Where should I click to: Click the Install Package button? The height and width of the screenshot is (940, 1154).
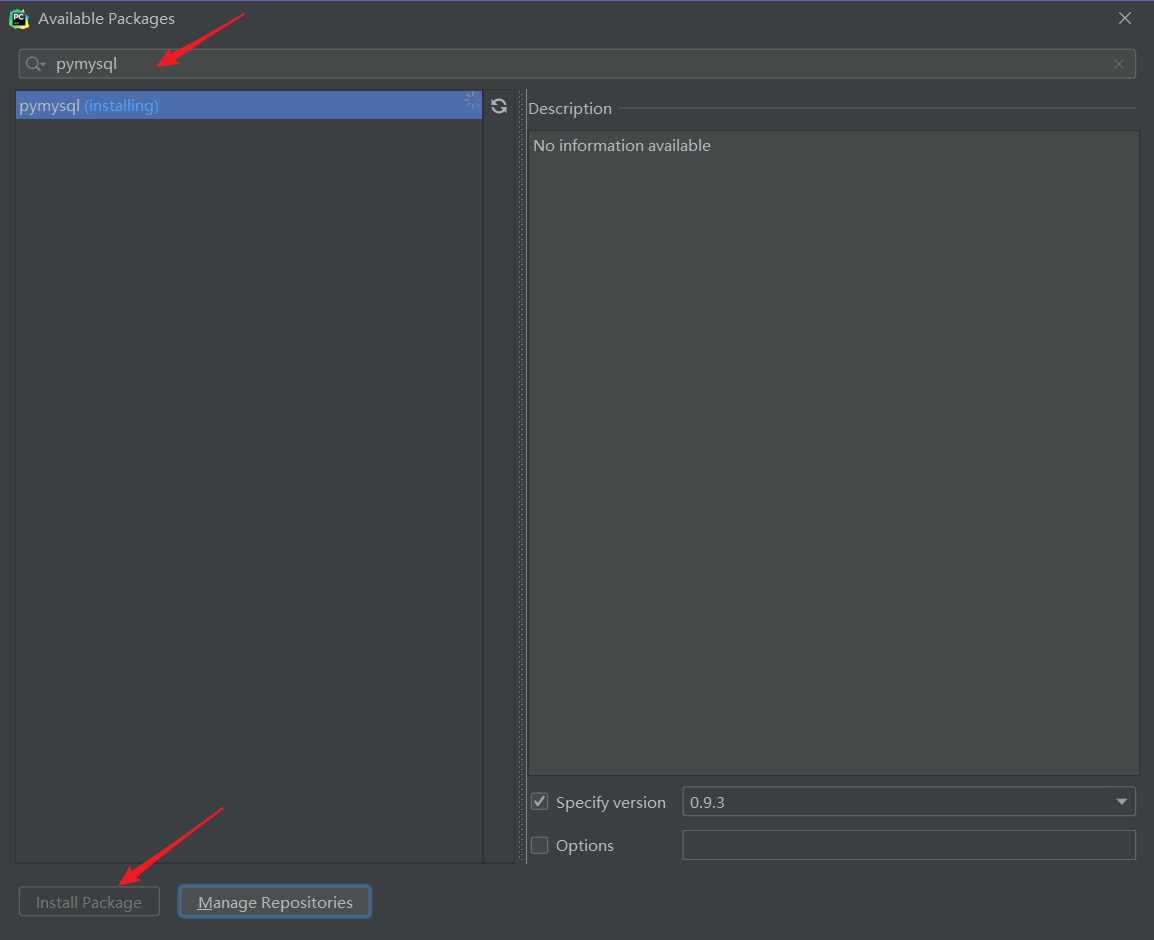pyautogui.click(x=89, y=902)
